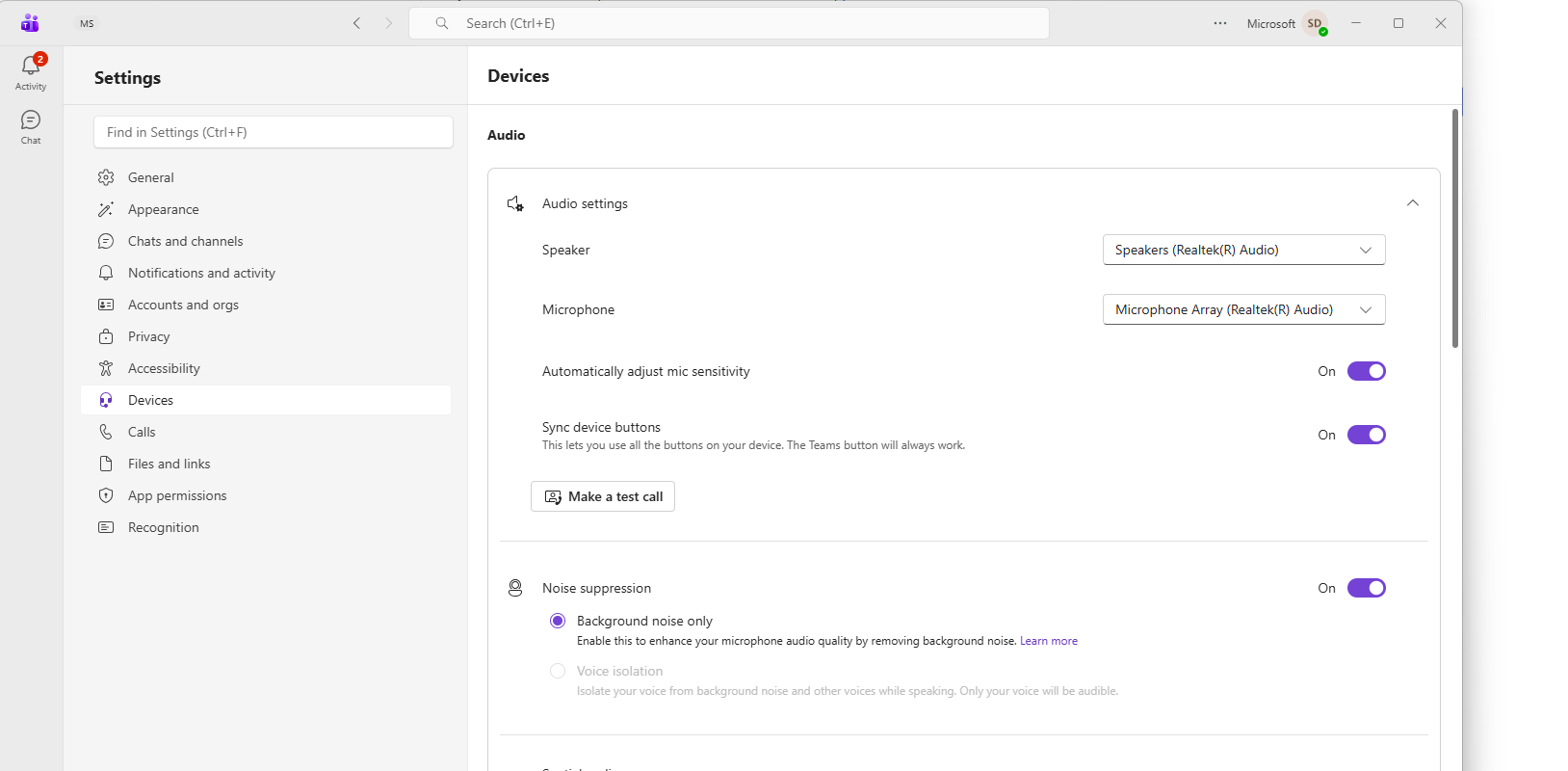Go to the Privacy settings page
The height and width of the screenshot is (771, 1568).
click(148, 336)
